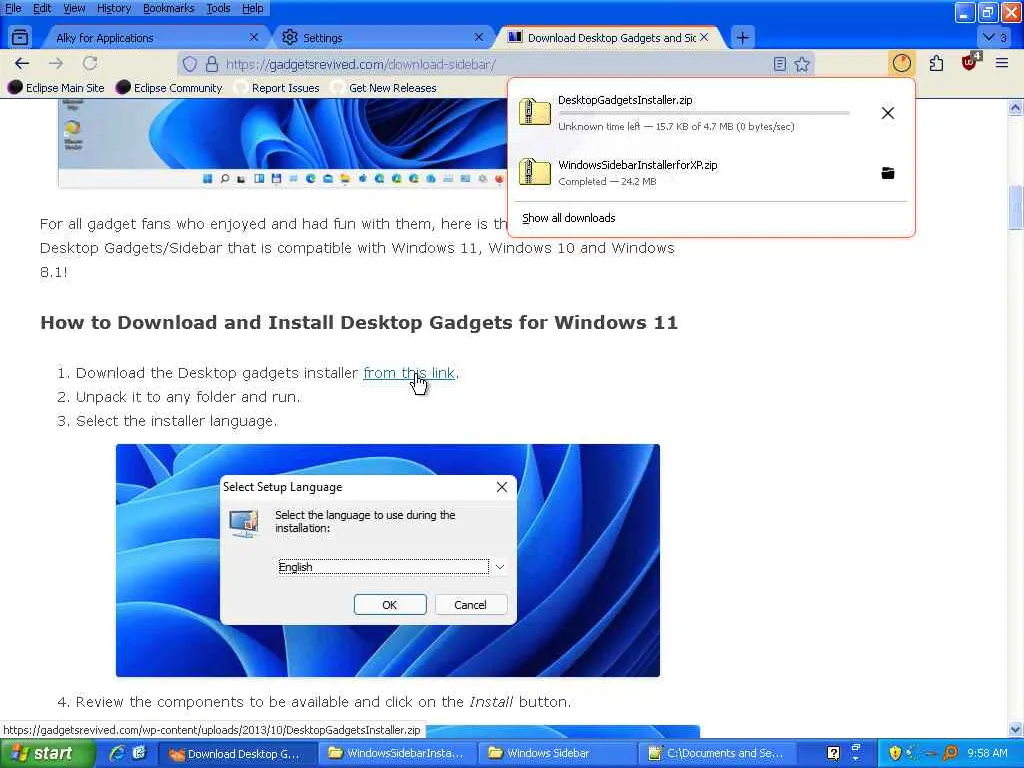Click the scrollbar up arrow
Image resolution: width=1024 pixels, height=768 pixels.
click(x=1016, y=106)
